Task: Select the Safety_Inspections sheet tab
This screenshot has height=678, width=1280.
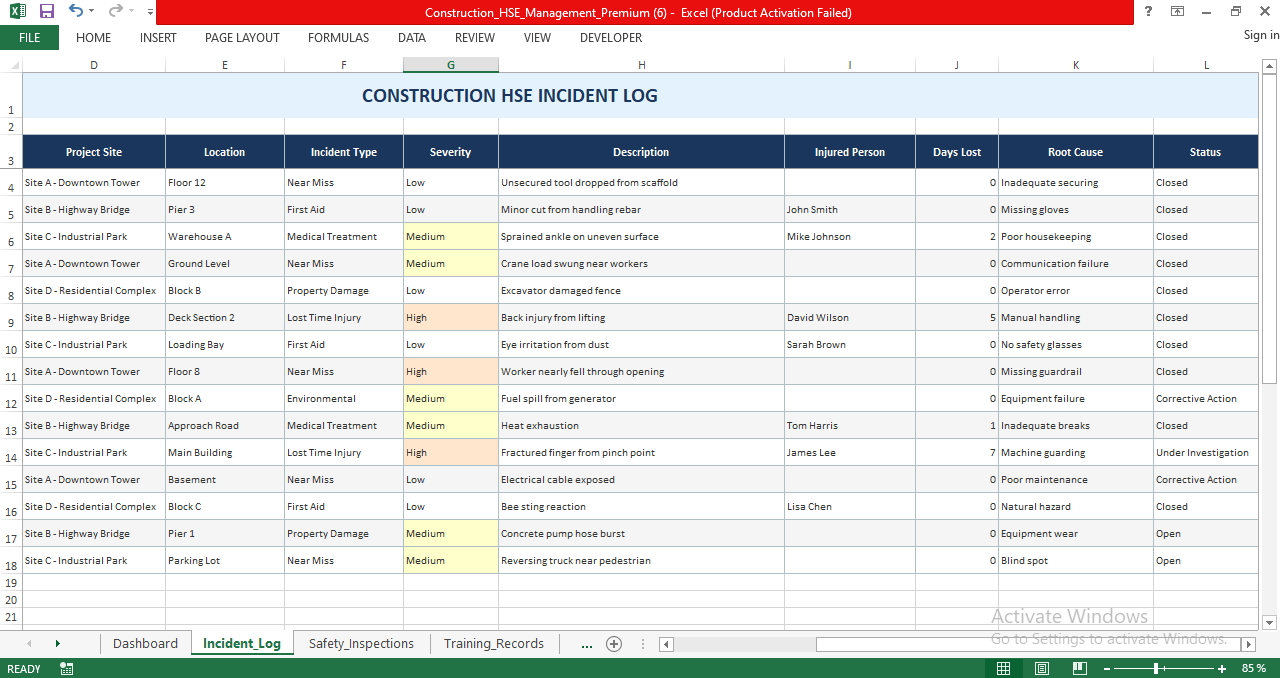Action: [x=361, y=643]
